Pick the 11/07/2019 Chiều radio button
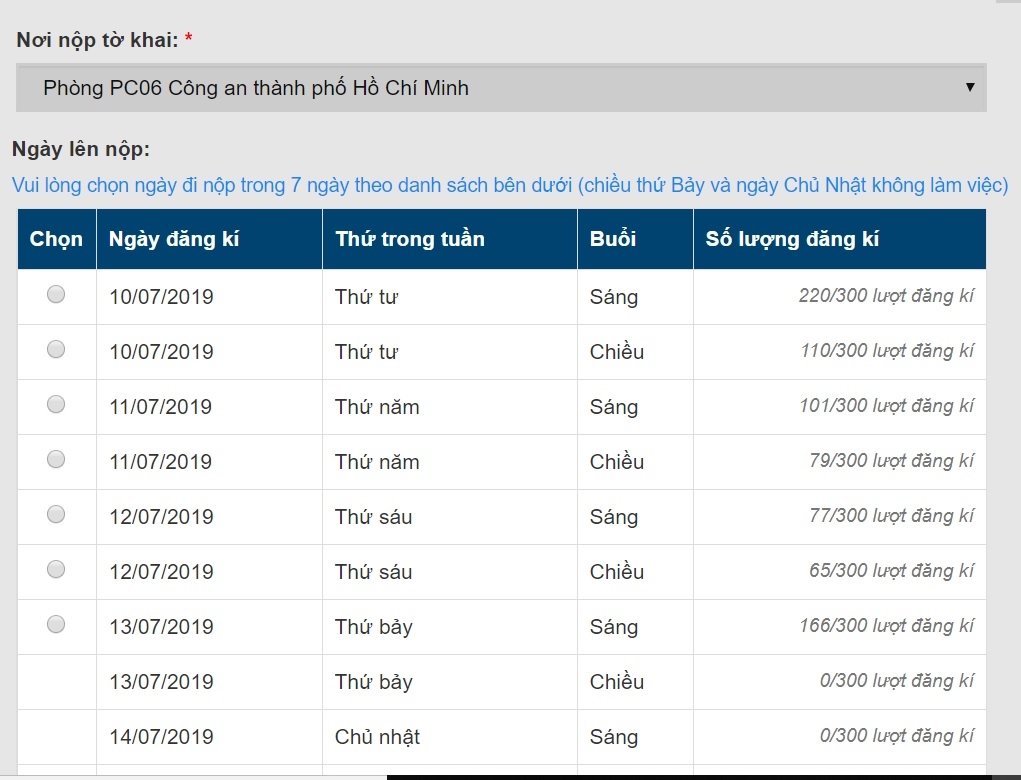Screen dimensions: 1021x780 [56, 458]
